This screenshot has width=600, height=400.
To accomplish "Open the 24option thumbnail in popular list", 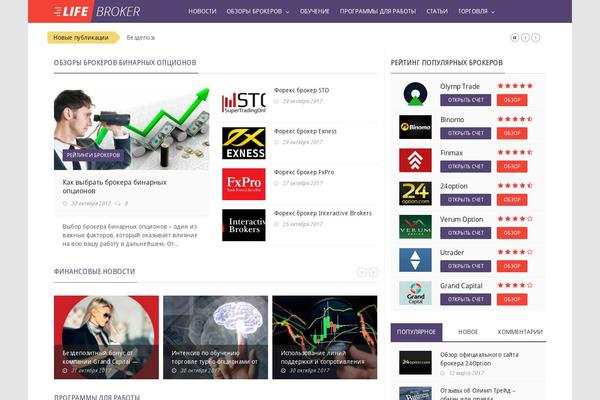I will (x=415, y=362).
